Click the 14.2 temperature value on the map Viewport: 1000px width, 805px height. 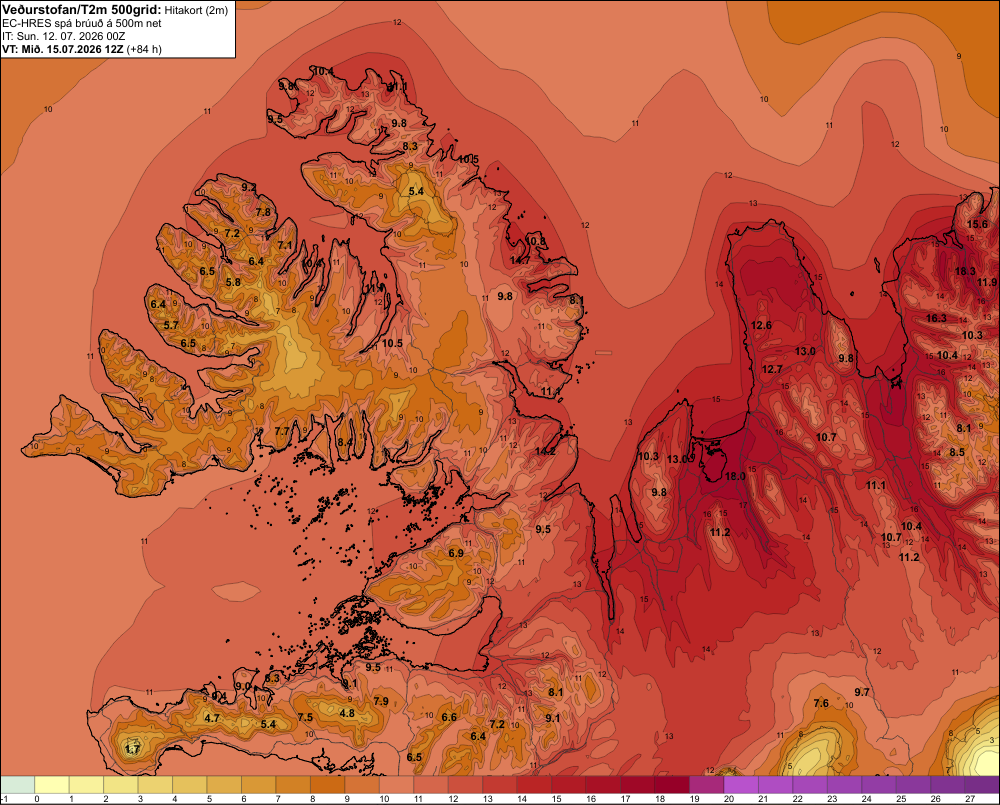click(x=545, y=451)
